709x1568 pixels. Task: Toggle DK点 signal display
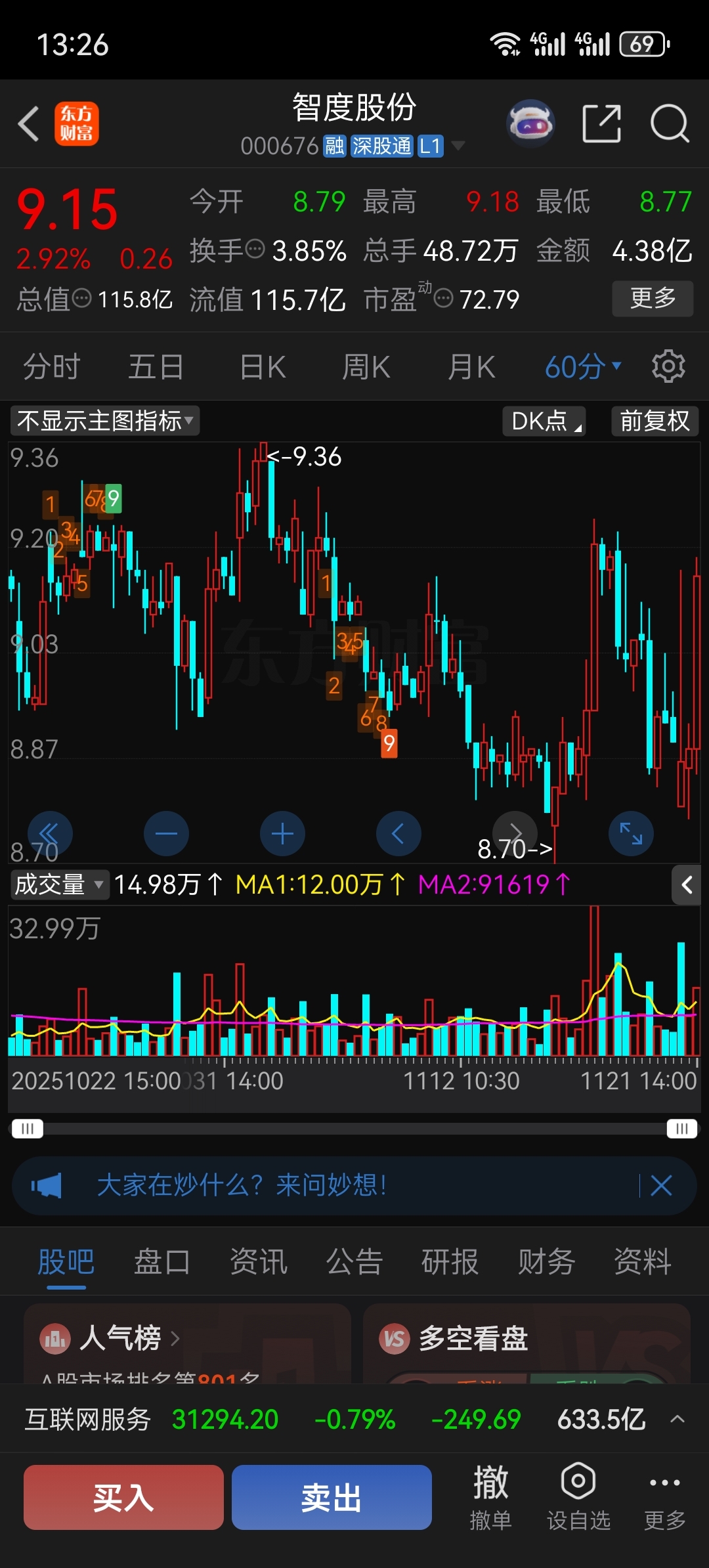pos(544,421)
